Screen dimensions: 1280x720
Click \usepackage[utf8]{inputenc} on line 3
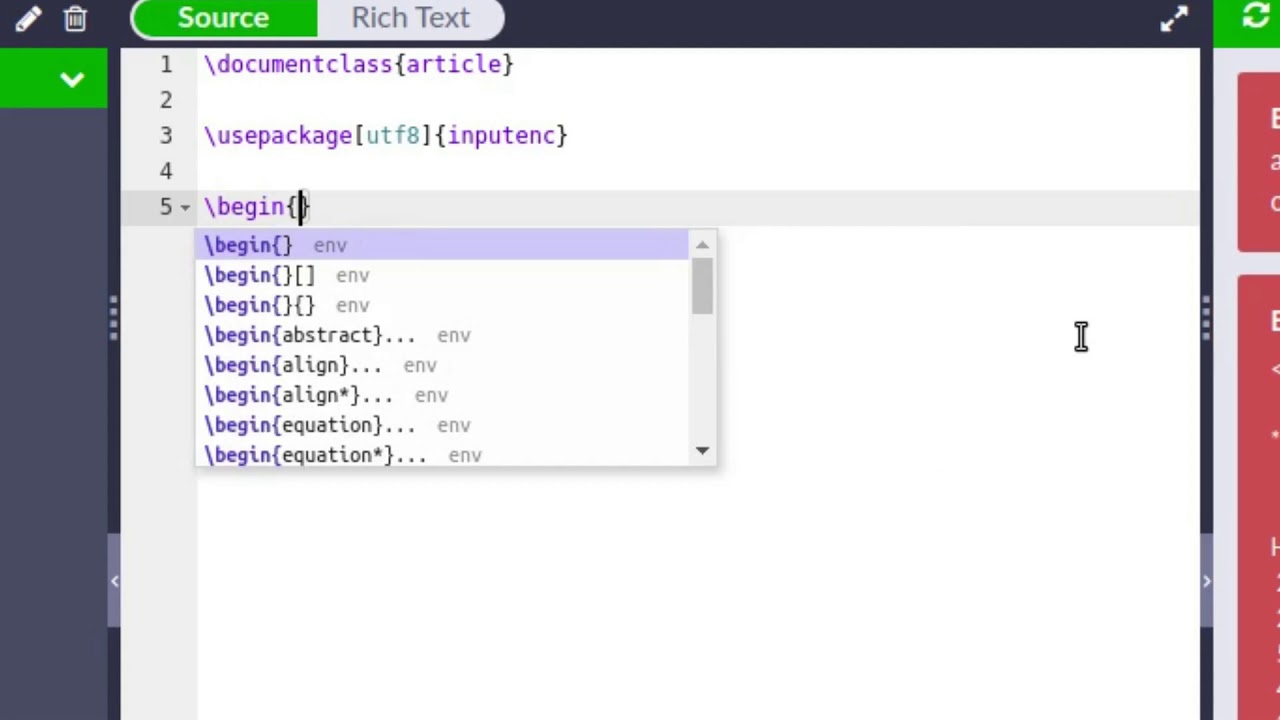tap(385, 136)
